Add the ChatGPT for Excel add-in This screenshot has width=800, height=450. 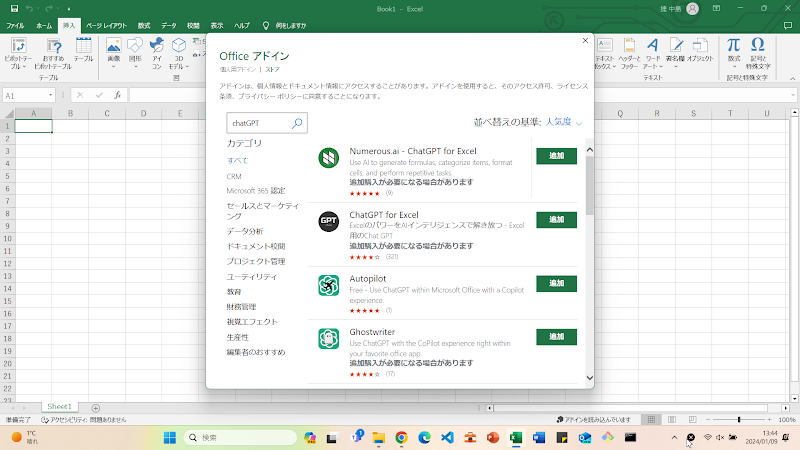[556, 220]
